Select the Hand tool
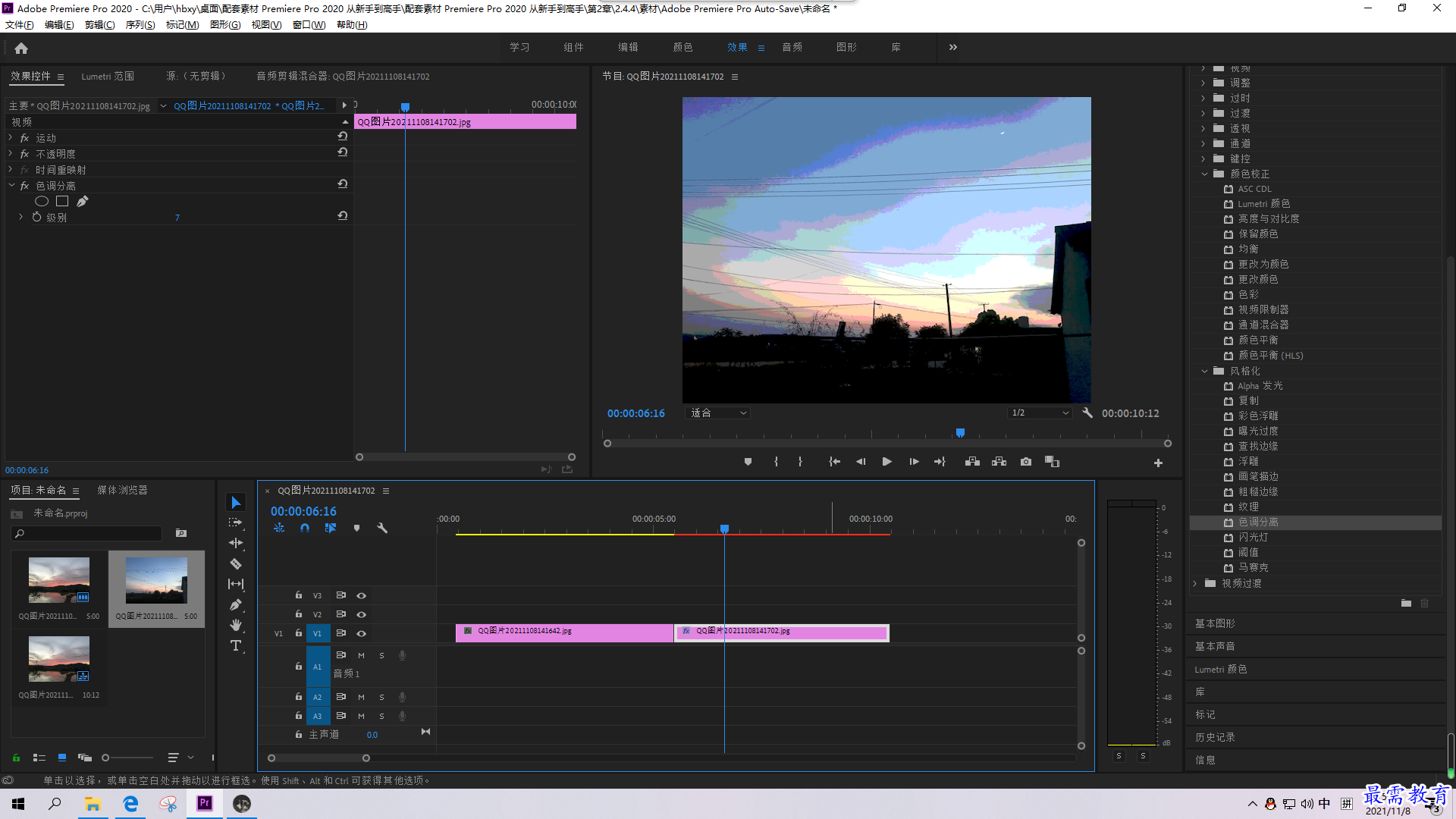The height and width of the screenshot is (819, 1456). pyautogui.click(x=236, y=625)
